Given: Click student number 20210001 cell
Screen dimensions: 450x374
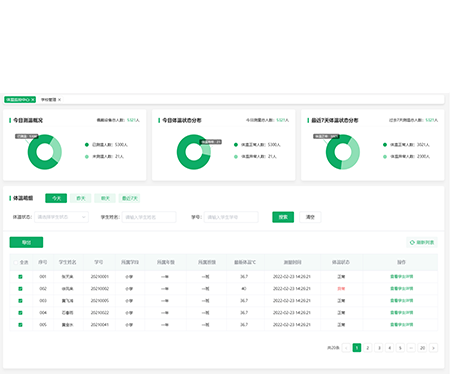Looking at the screenshot, I should [100, 277].
